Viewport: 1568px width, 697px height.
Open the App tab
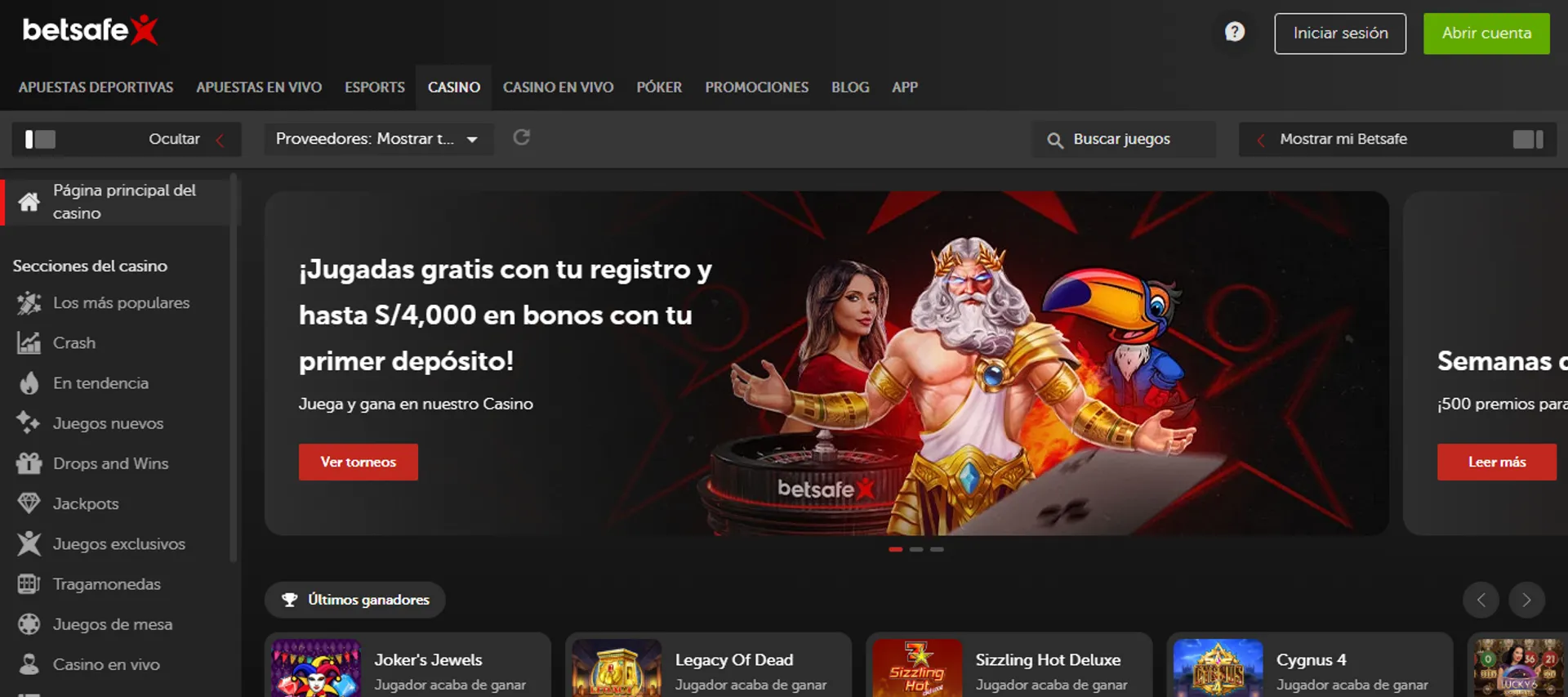(905, 87)
